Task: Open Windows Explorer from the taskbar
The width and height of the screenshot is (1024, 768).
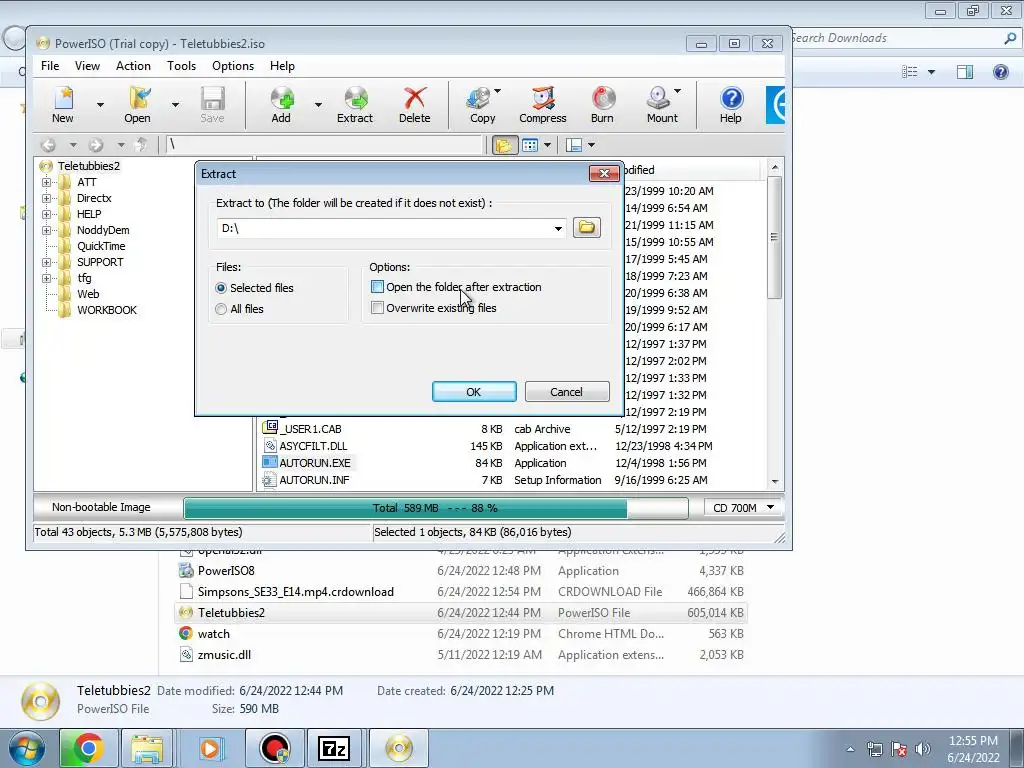Action: click(147, 748)
